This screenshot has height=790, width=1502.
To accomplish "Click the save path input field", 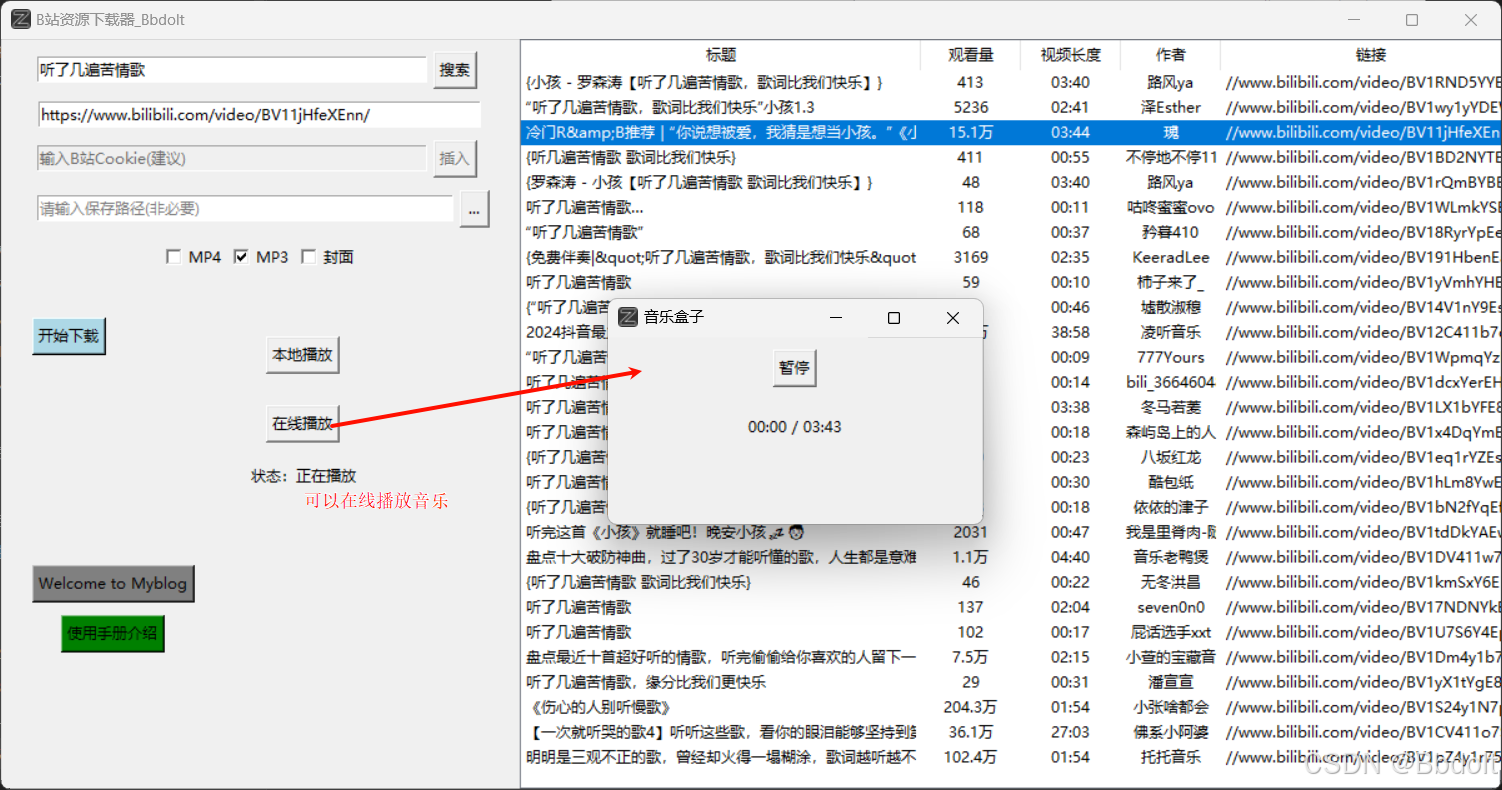I will 245,208.
